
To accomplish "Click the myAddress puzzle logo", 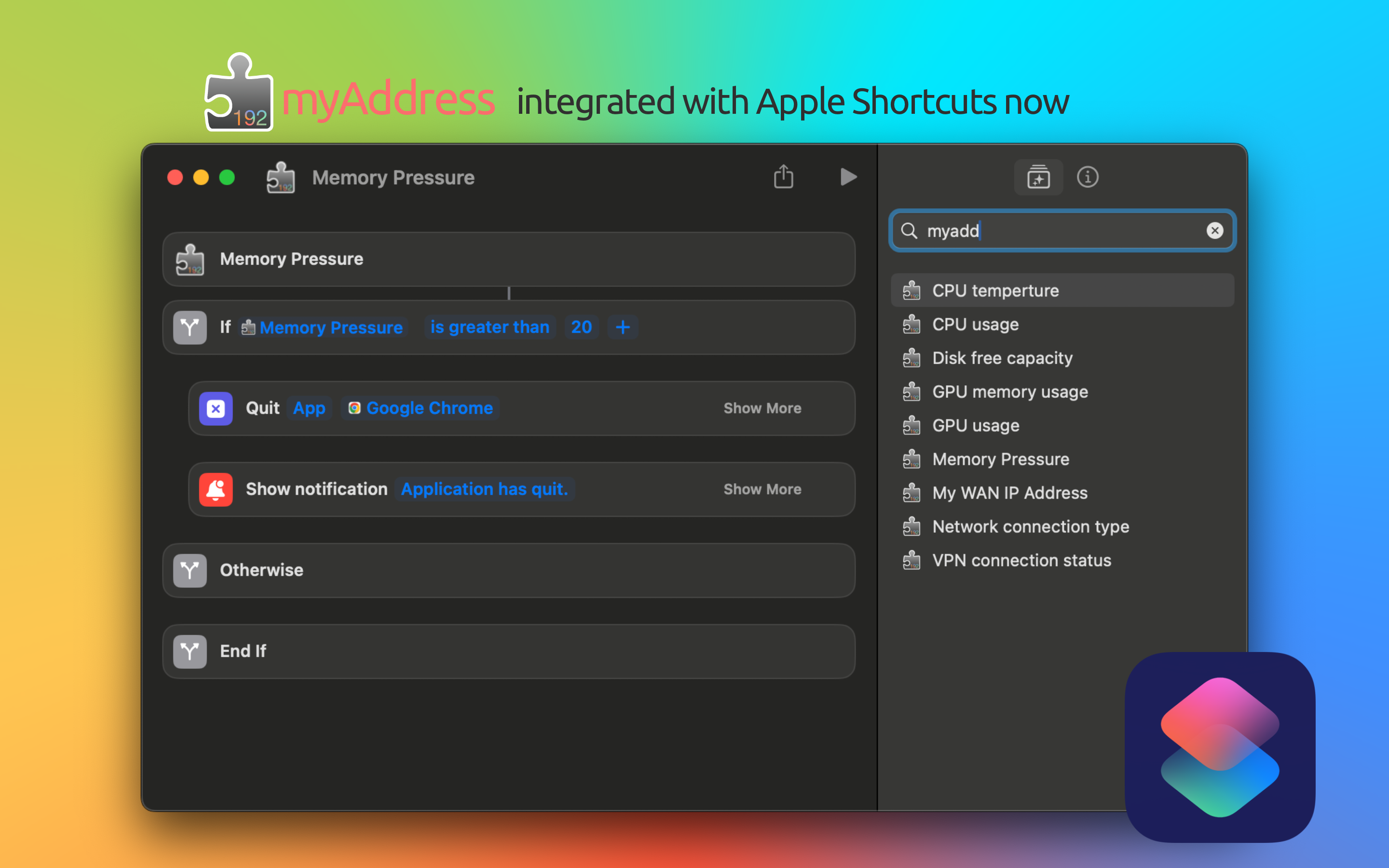I will 239,93.
